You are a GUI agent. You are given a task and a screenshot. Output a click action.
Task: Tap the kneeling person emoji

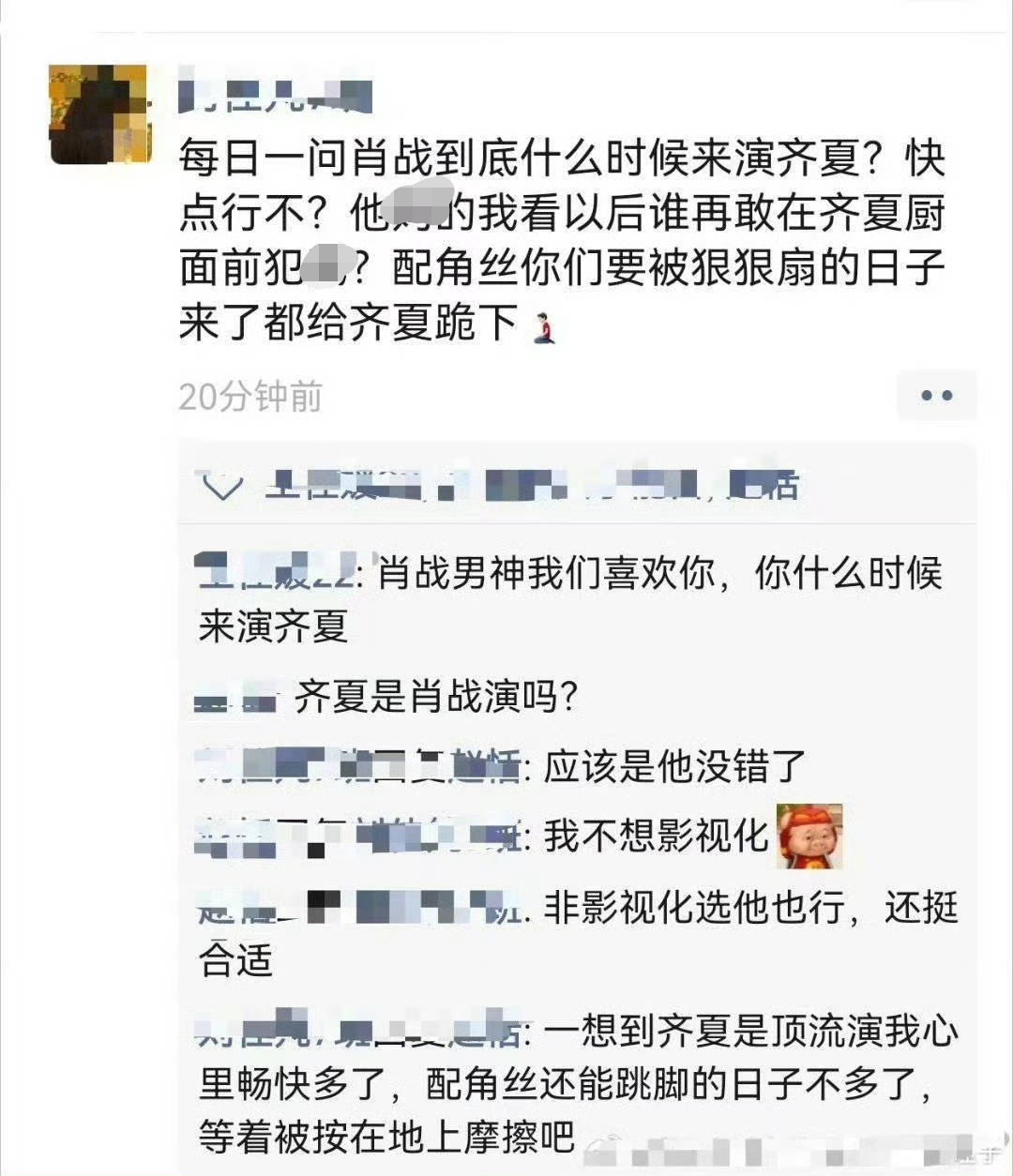543,326
